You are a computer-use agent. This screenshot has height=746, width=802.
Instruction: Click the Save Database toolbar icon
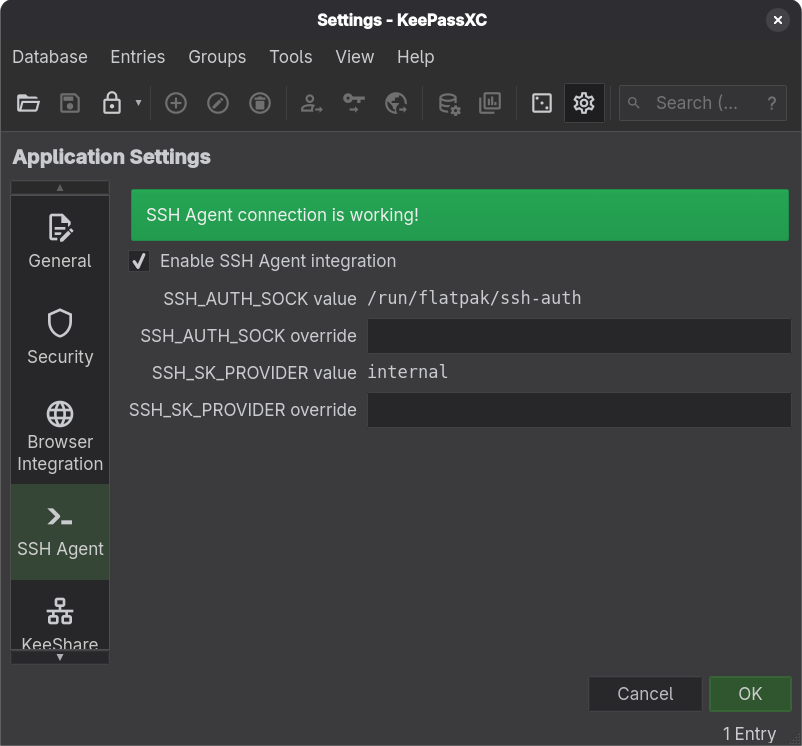pos(70,103)
